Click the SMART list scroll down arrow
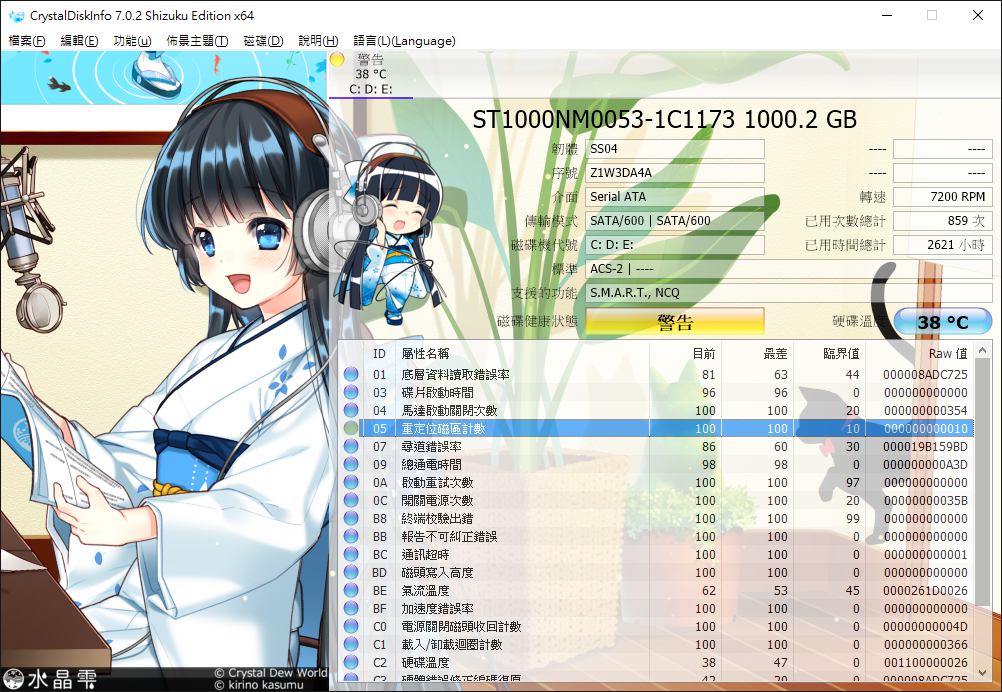This screenshot has width=1002, height=692. click(983, 673)
